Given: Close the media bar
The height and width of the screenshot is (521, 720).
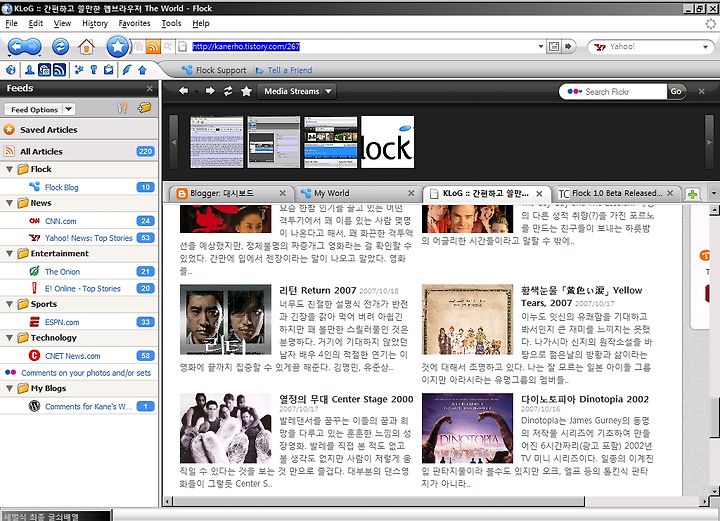Looking at the screenshot, I should tap(702, 91).
